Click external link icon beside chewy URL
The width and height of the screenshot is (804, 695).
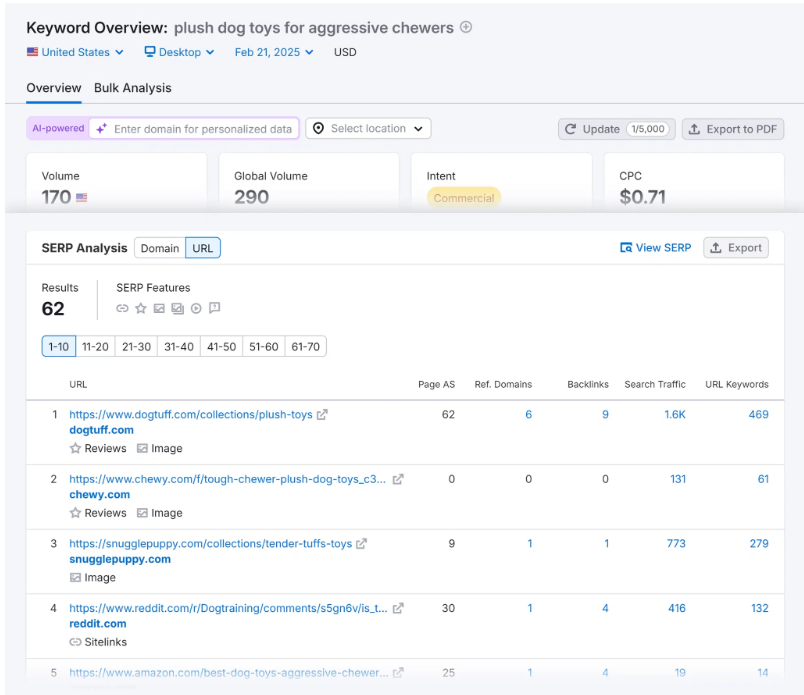tap(398, 479)
